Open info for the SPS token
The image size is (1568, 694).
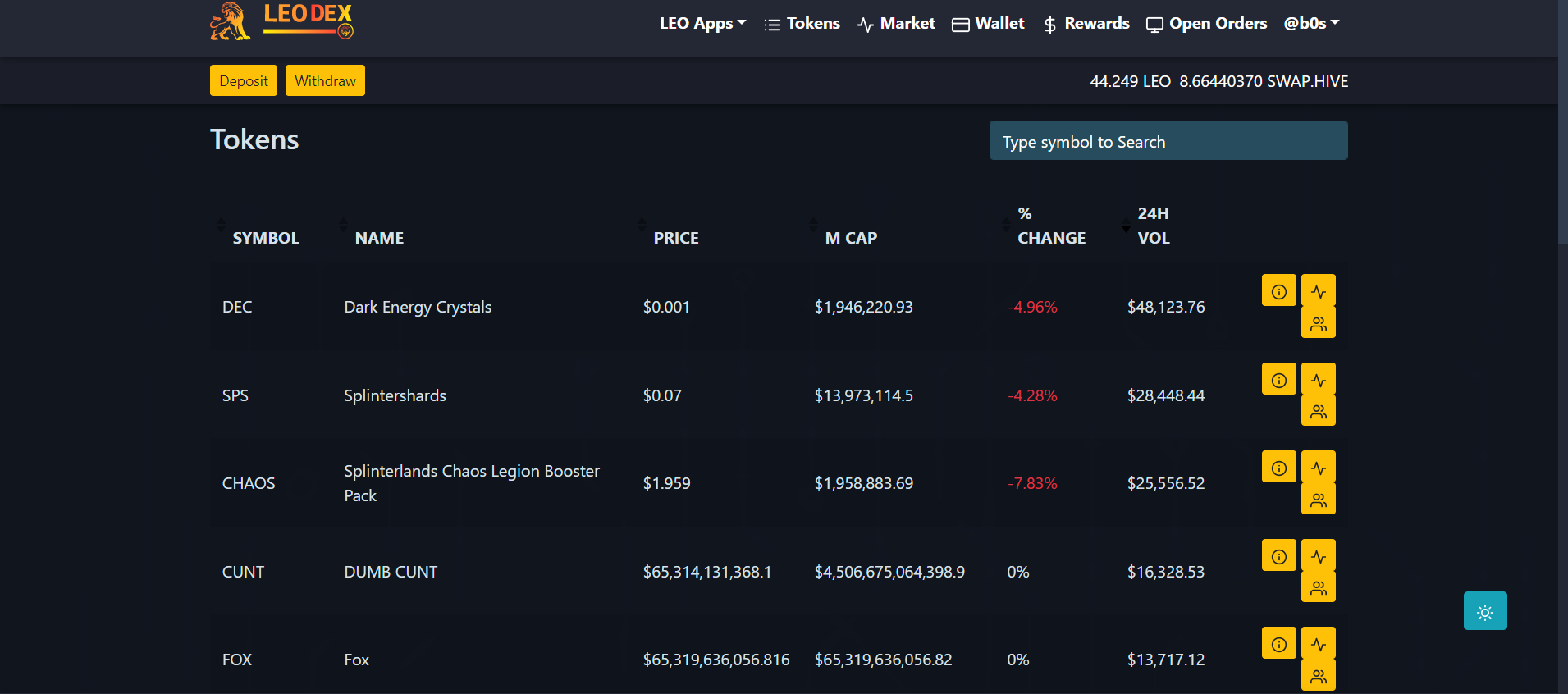(x=1278, y=379)
